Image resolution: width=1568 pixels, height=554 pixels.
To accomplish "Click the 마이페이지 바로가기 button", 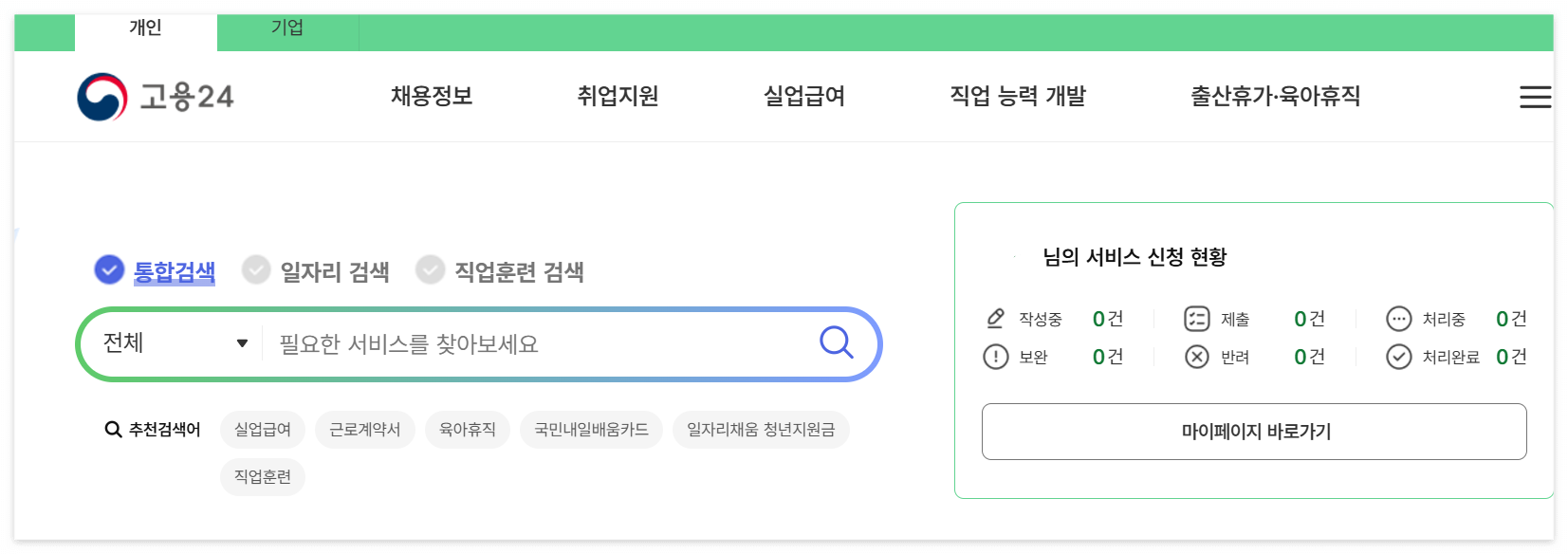I will click(x=1254, y=431).
